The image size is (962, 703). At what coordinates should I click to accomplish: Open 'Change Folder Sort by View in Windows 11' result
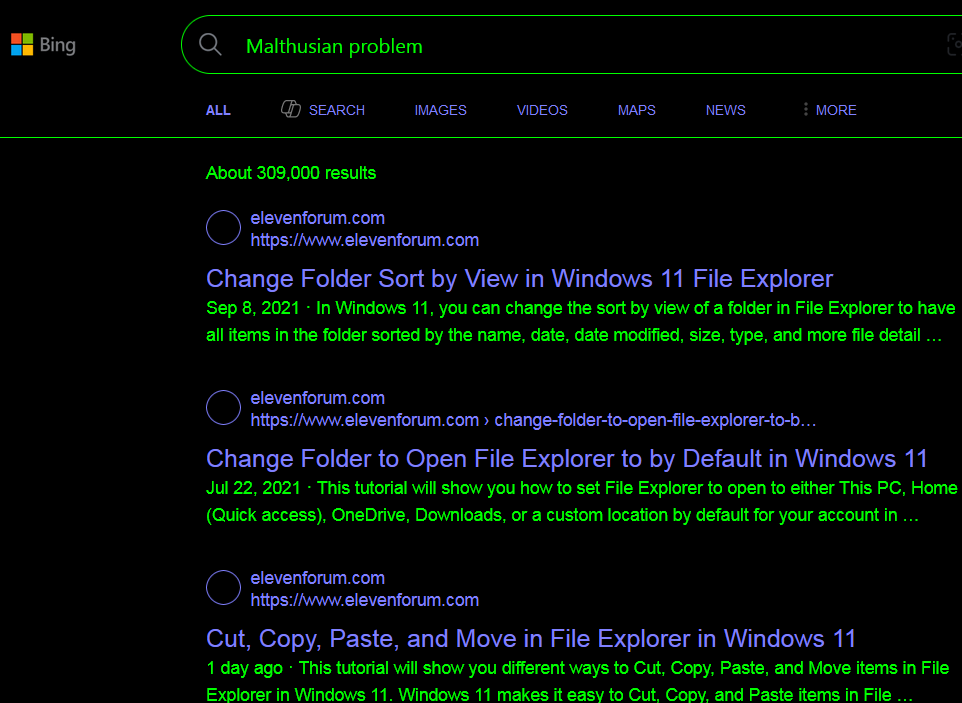pyautogui.click(x=519, y=279)
